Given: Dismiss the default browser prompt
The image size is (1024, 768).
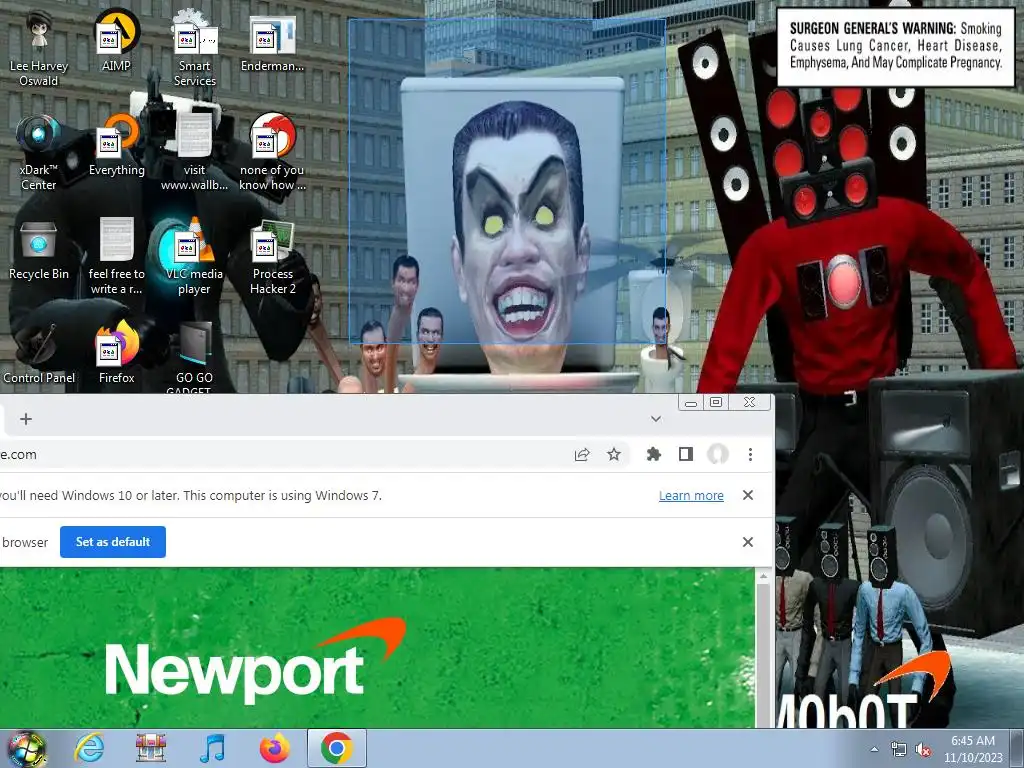Looking at the screenshot, I should tap(748, 542).
